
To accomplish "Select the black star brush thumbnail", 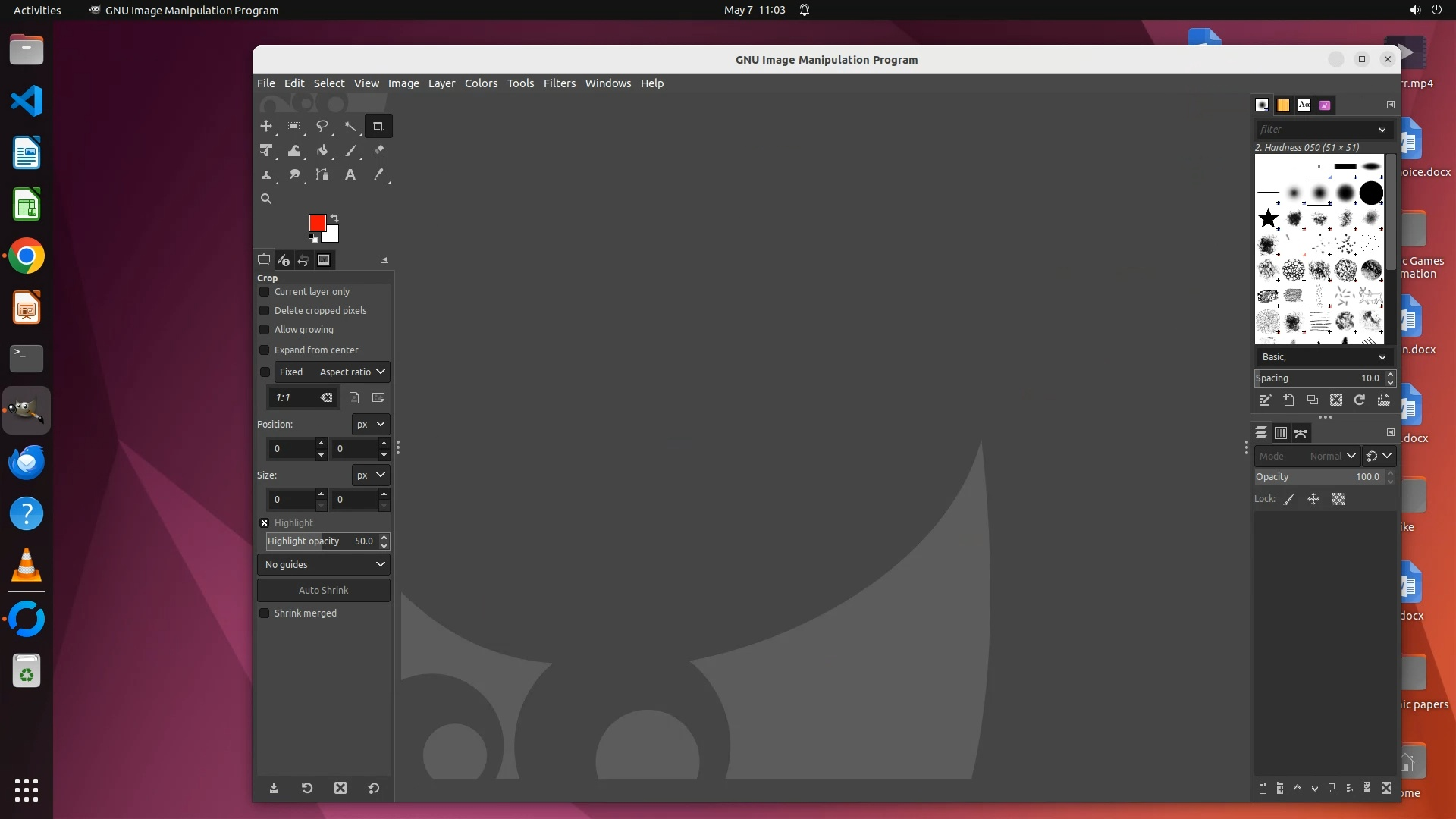I will point(1268,219).
